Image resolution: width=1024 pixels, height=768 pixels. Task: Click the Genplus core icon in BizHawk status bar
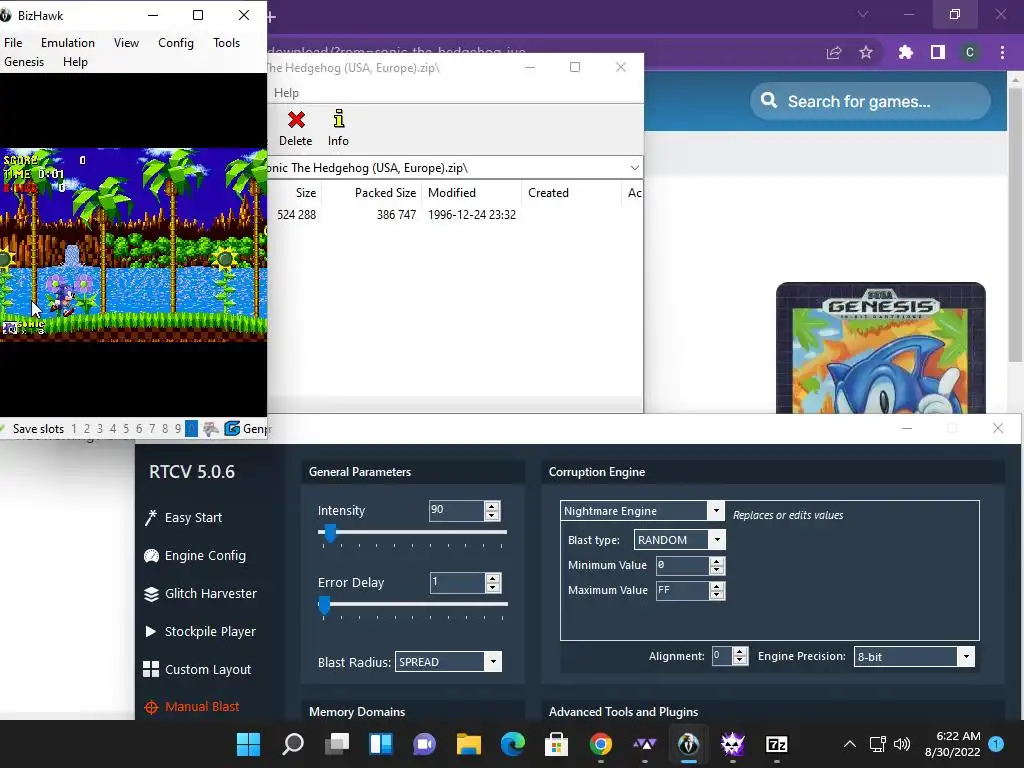tap(232, 428)
